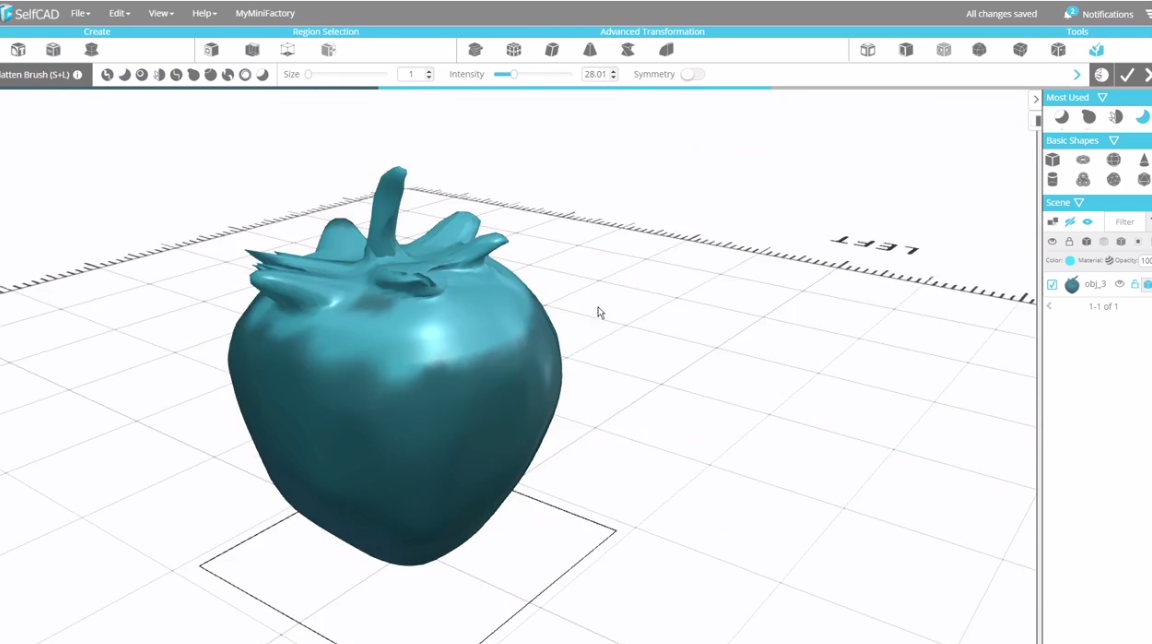Viewport: 1152px width, 644px height.
Task: Select the first Most Used brush icon
Action: 1062,117
